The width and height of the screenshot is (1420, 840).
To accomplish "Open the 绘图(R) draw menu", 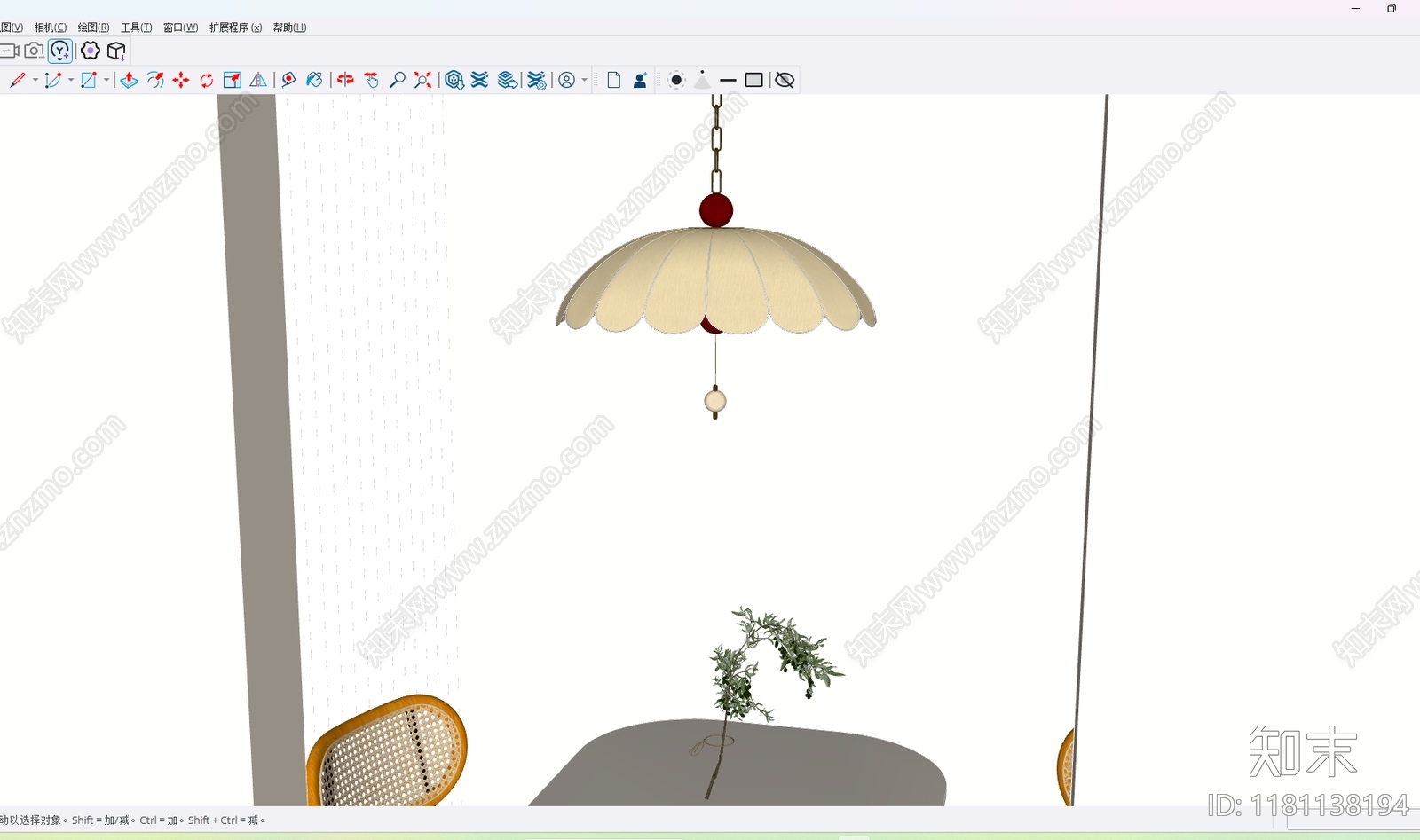I will click(x=94, y=27).
